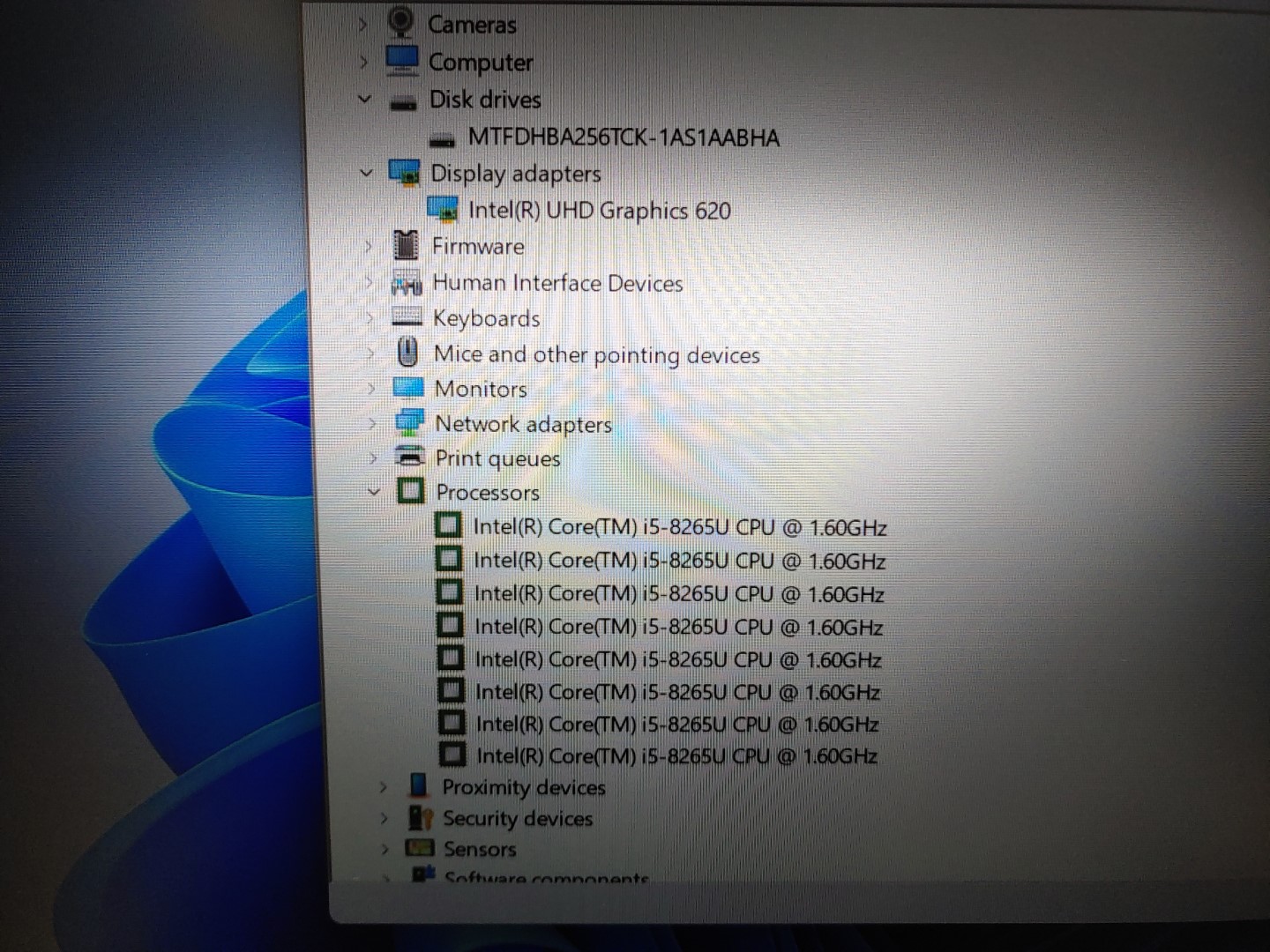This screenshot has width=1270, height=952.
Task: Select Mice and other pointing devices label
Action: coord(597,354)
